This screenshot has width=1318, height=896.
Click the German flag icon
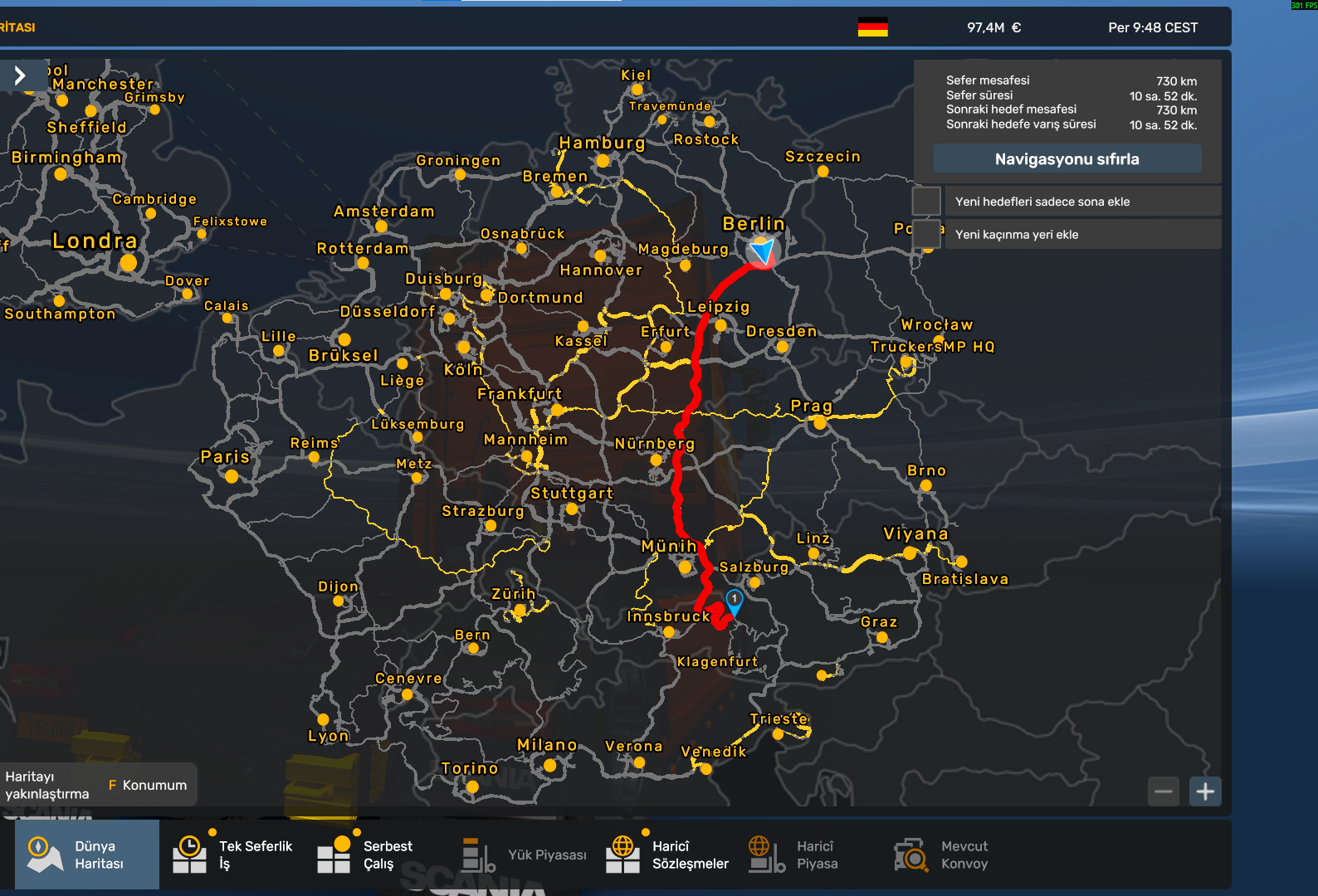click(872, 27)
